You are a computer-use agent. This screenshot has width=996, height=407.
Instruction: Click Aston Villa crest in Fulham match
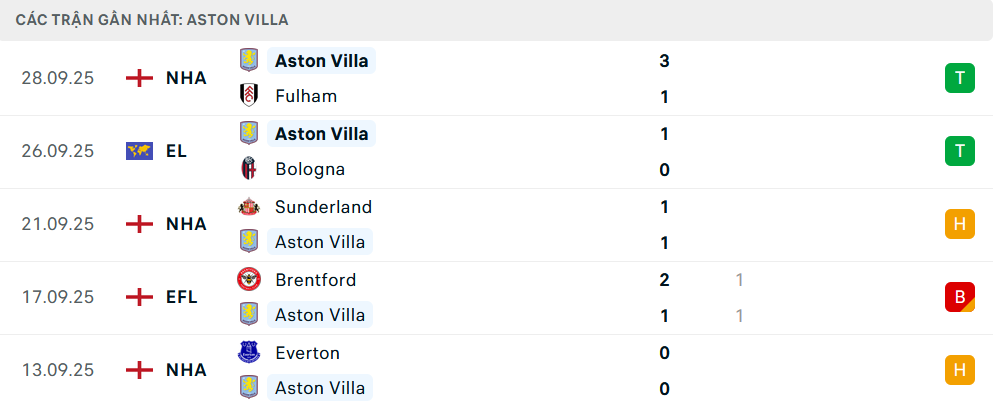point(248,60)
